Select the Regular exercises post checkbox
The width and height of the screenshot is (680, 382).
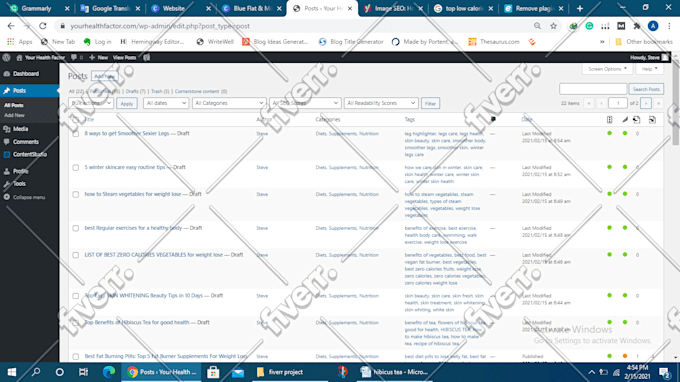coord(76,229)
